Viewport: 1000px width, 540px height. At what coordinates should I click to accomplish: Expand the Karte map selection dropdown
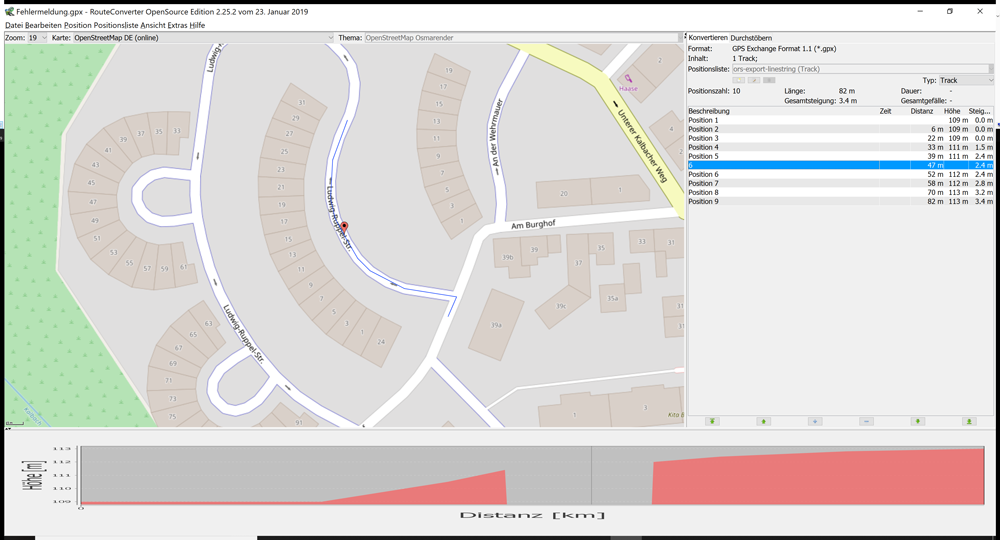[x=330, y=38]
